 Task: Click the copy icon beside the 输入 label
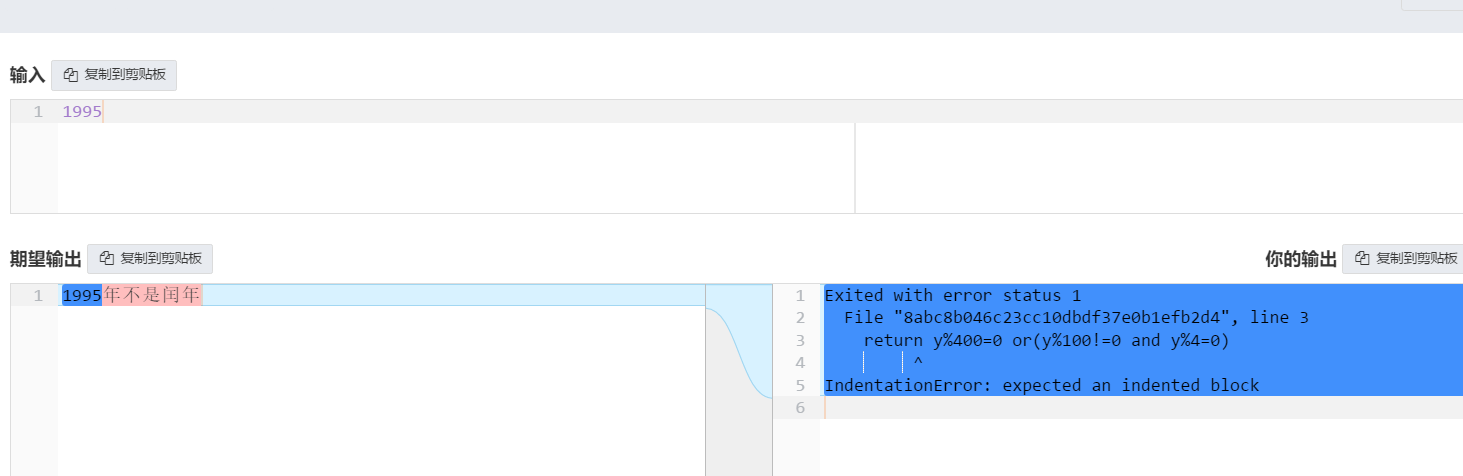[x=71, y=75]
